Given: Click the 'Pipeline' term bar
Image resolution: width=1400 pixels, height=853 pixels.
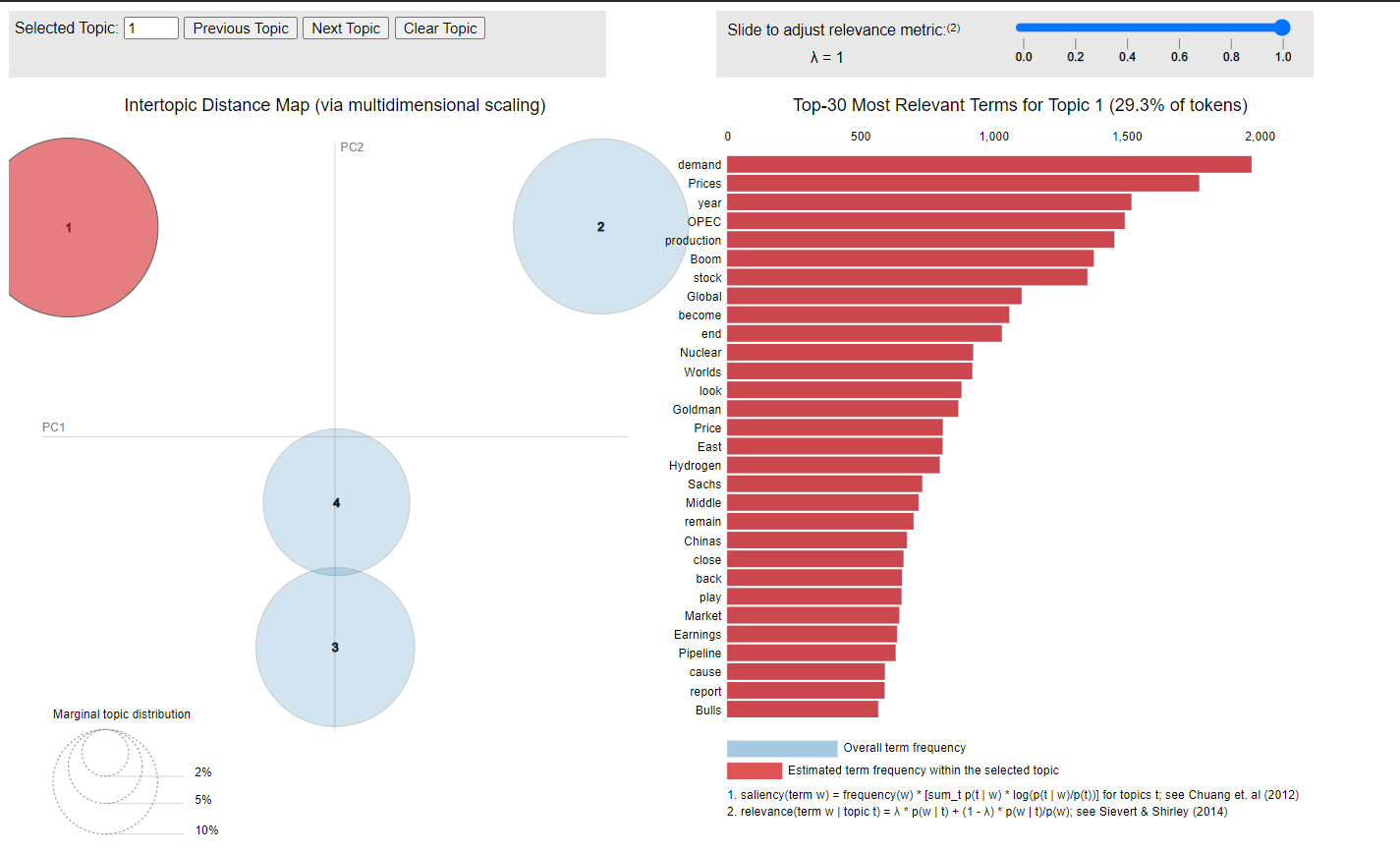Looking at the screenshot, I should click(x=812, y=653).
